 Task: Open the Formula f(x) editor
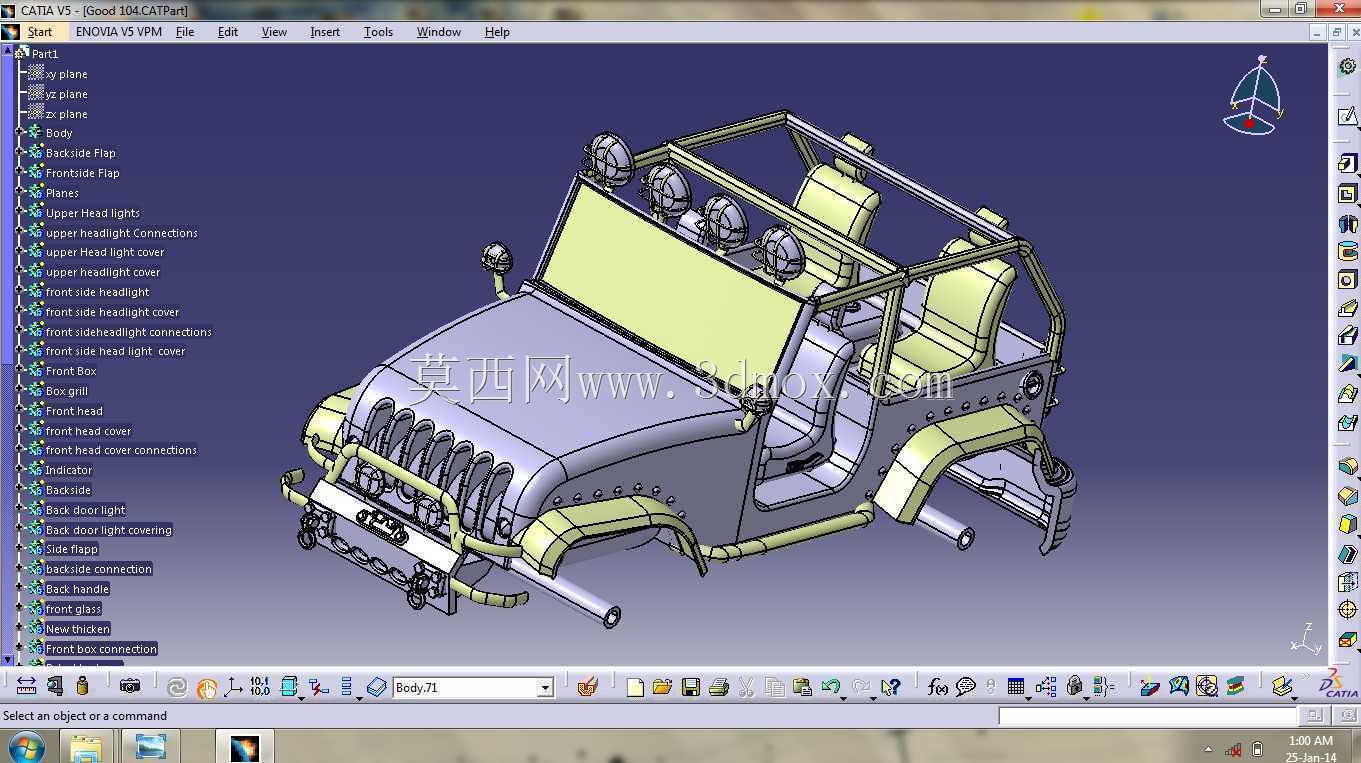938,687
